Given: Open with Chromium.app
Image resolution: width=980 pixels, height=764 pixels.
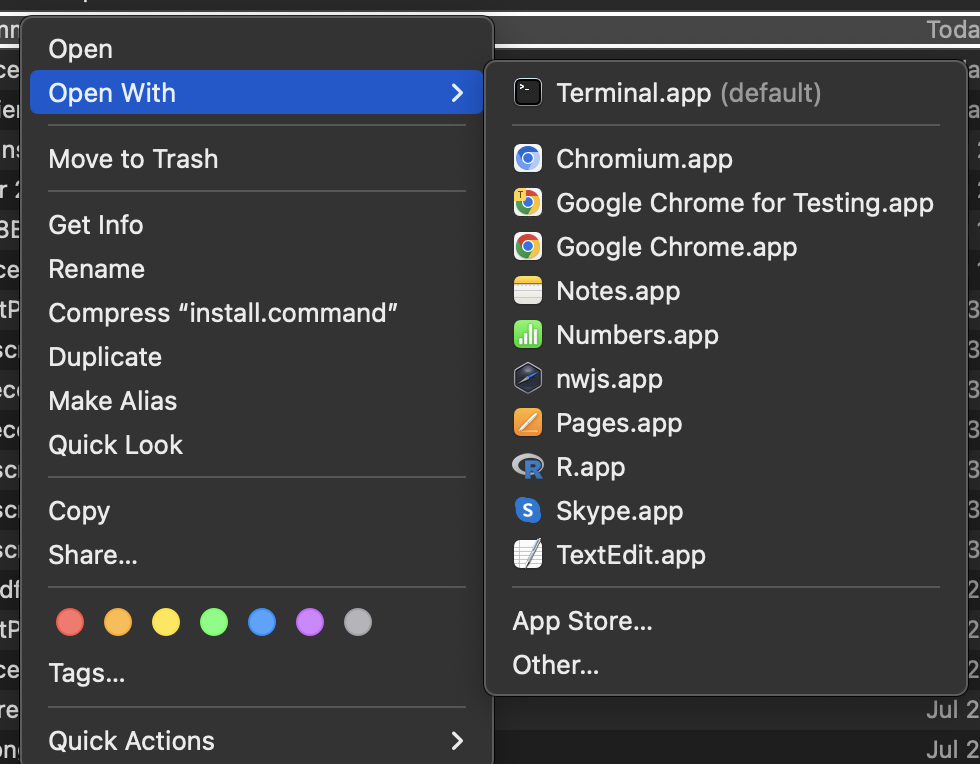Looking at the screenshot, I should pos(726,159).
